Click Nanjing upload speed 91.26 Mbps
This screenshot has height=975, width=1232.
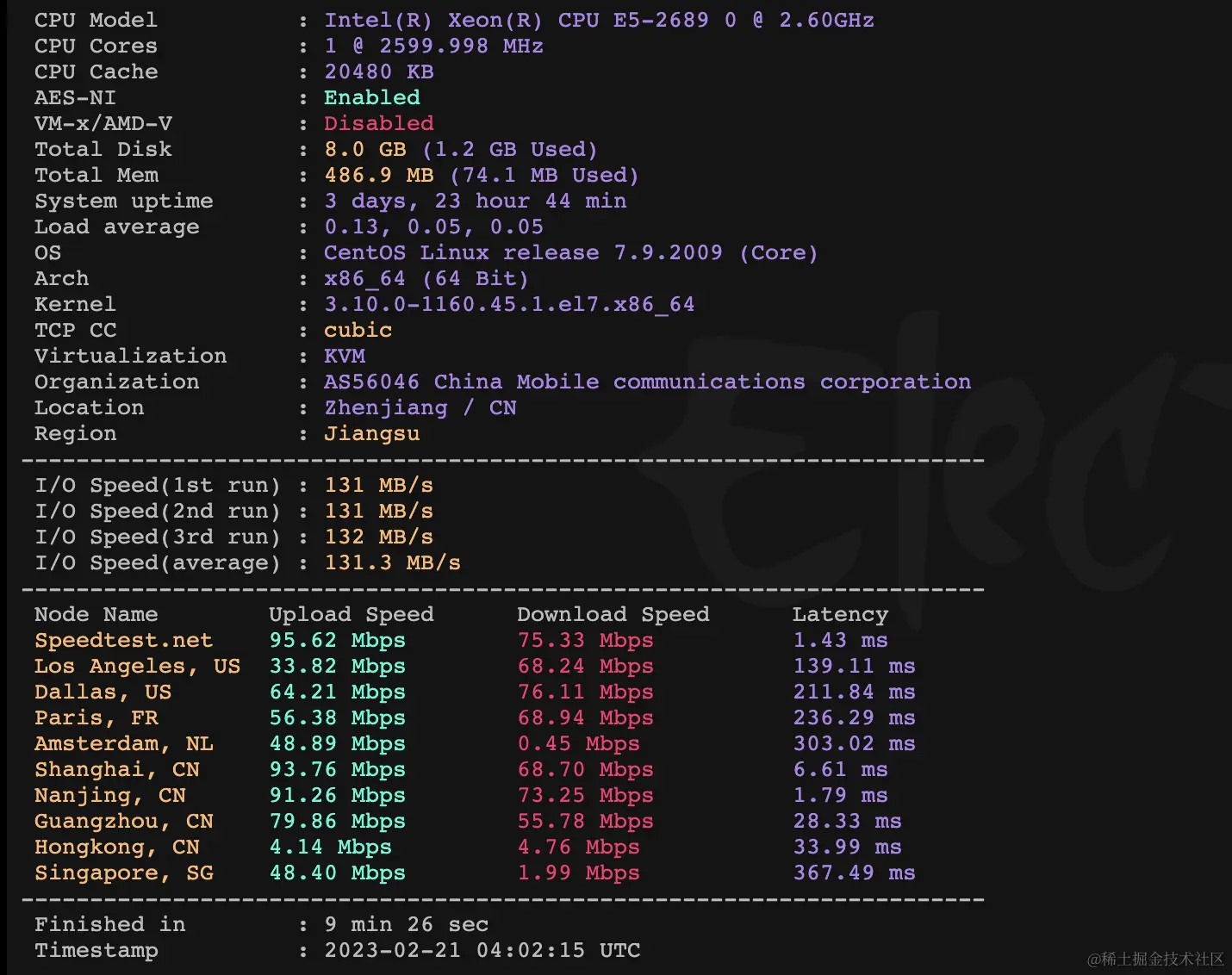point(337,795)
